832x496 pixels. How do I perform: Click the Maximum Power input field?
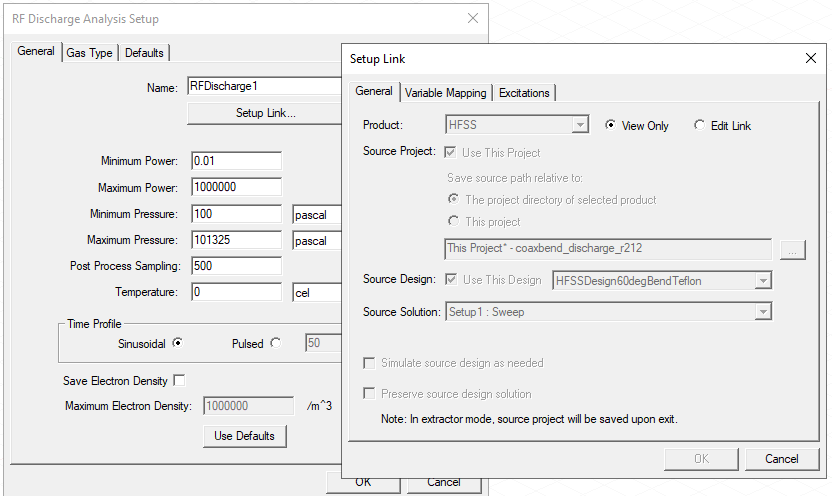coord(236,187)
